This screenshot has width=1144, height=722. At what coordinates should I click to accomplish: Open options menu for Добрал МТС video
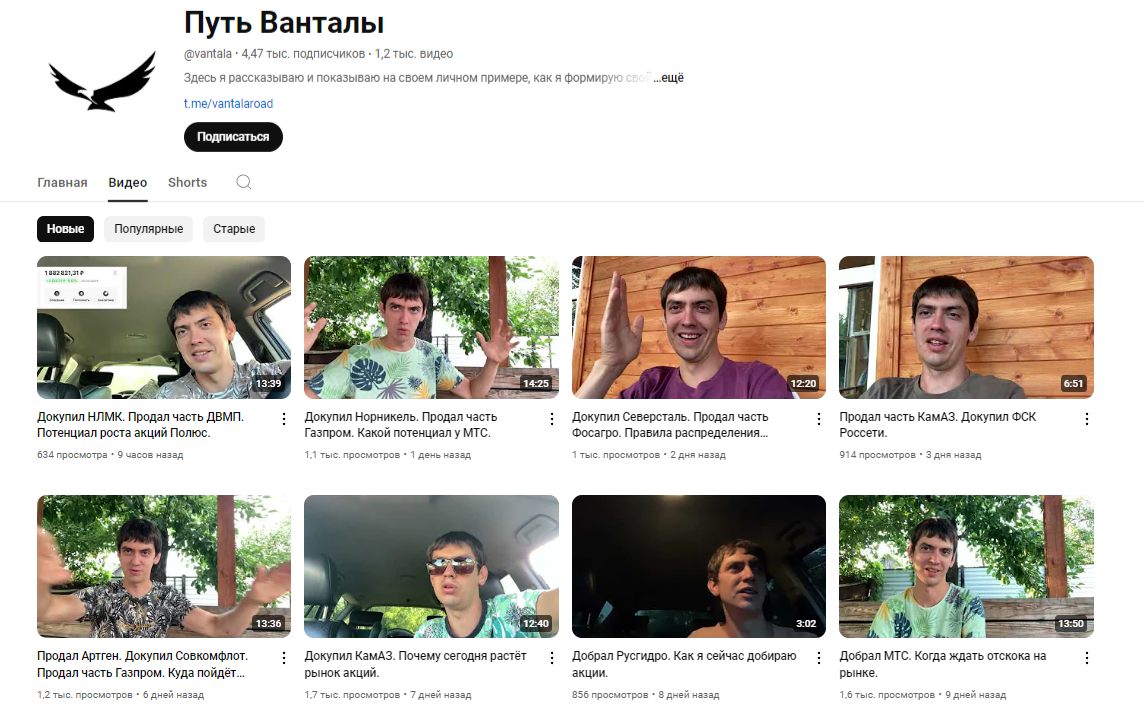click(x=1086, y=658)
